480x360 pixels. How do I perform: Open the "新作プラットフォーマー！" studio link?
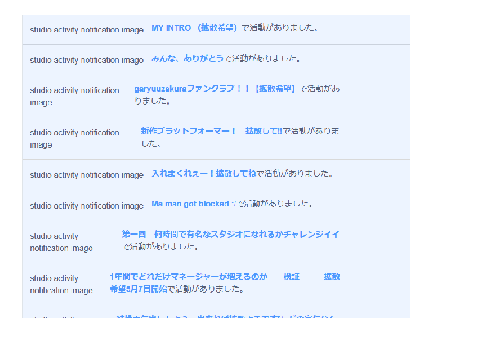point(211,131)
